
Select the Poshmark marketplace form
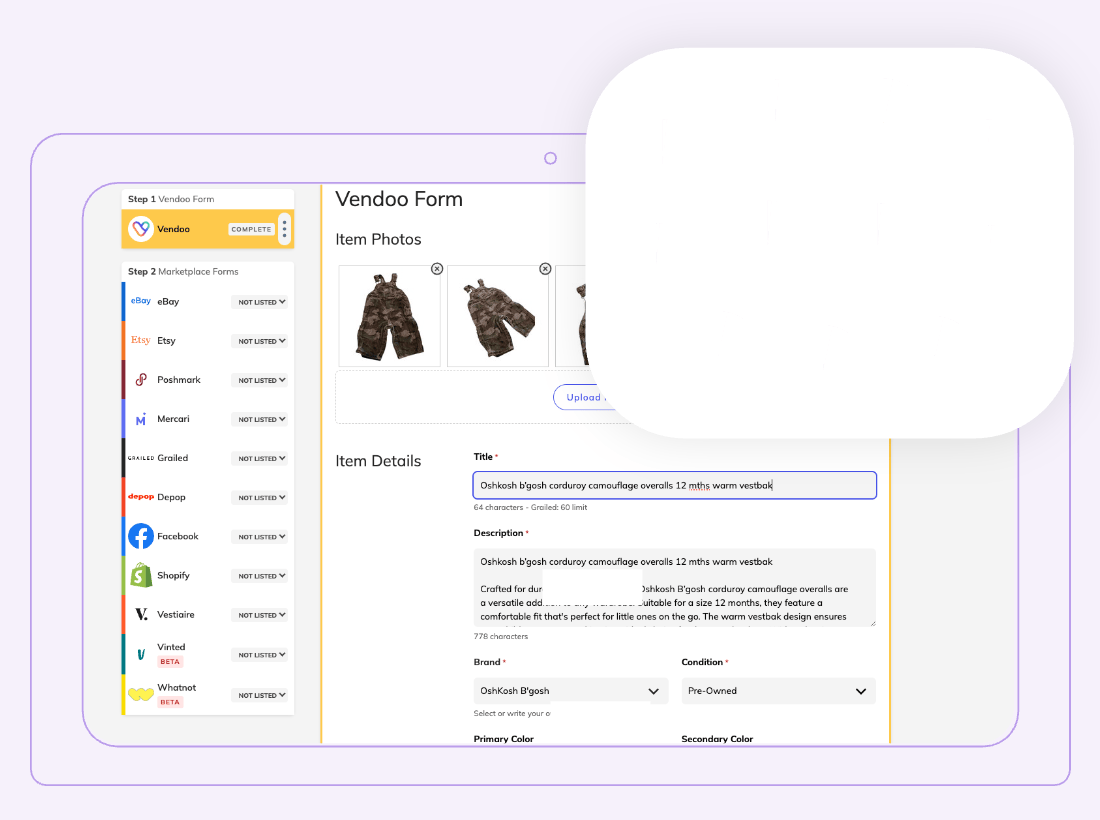click(x=208, y=379)
